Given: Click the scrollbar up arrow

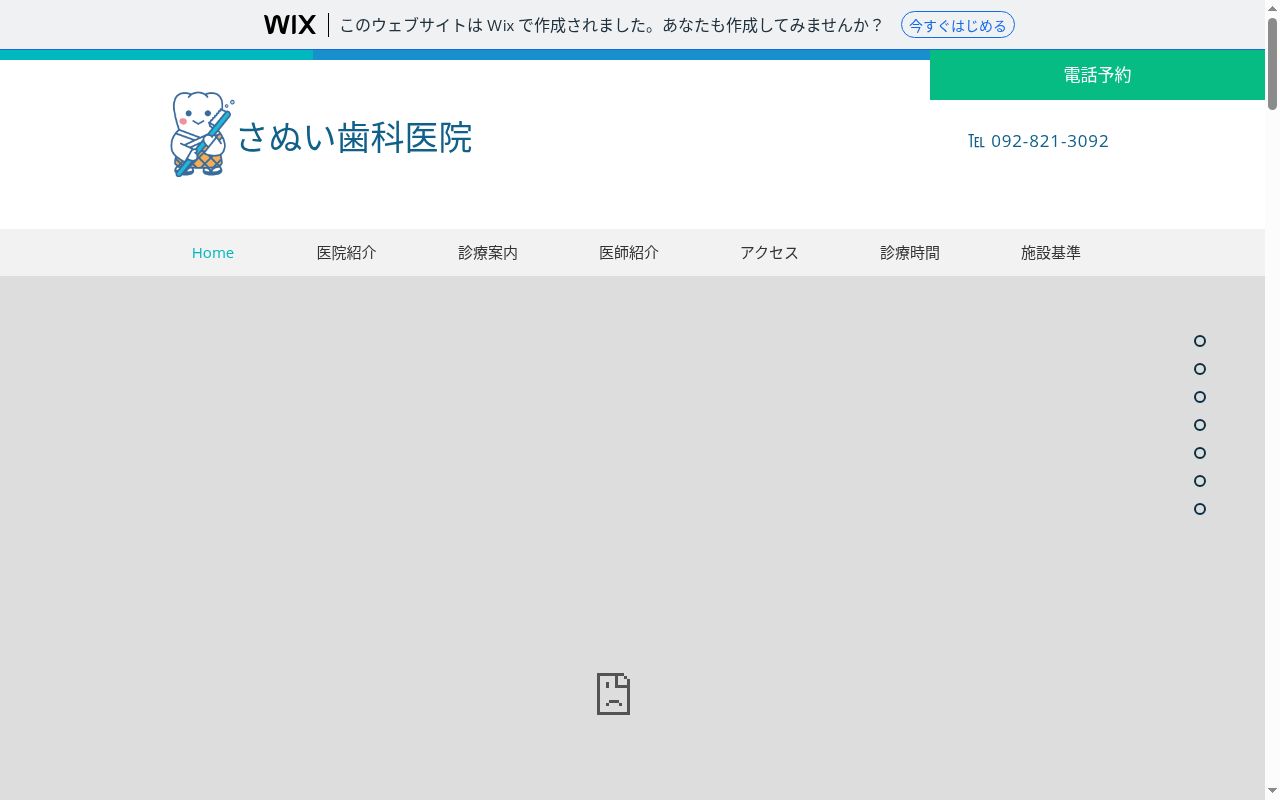Looking at the screenshot, I should coord(1272,7).
